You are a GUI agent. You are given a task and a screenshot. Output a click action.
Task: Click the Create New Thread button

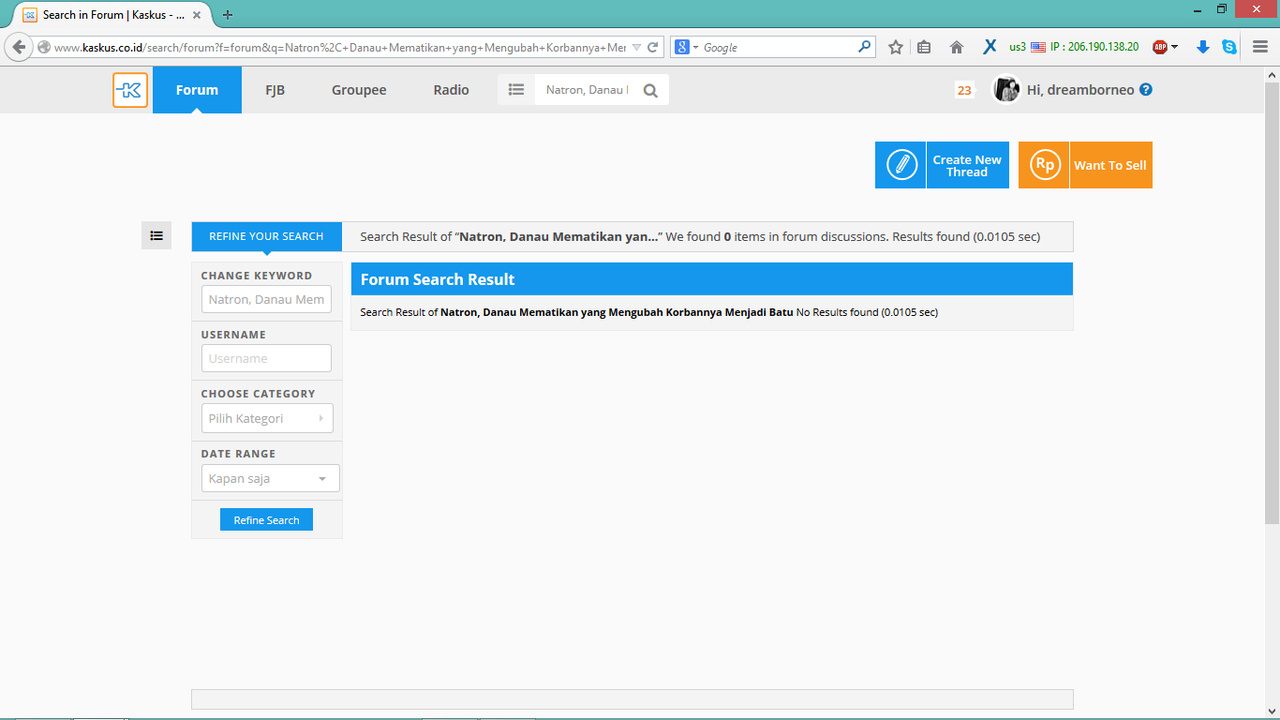[x=942, y=165]
